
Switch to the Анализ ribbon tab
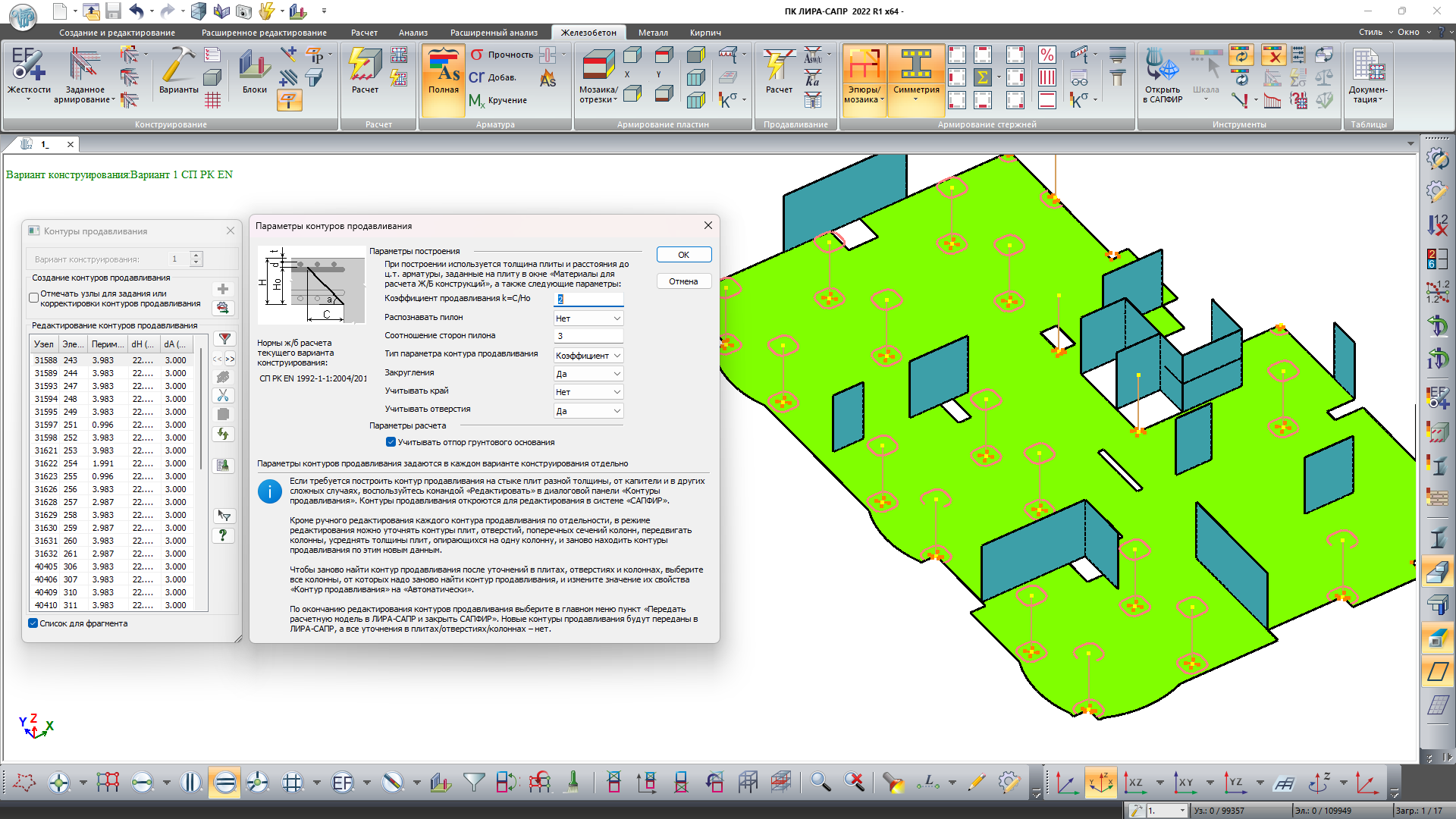(413, 33)
